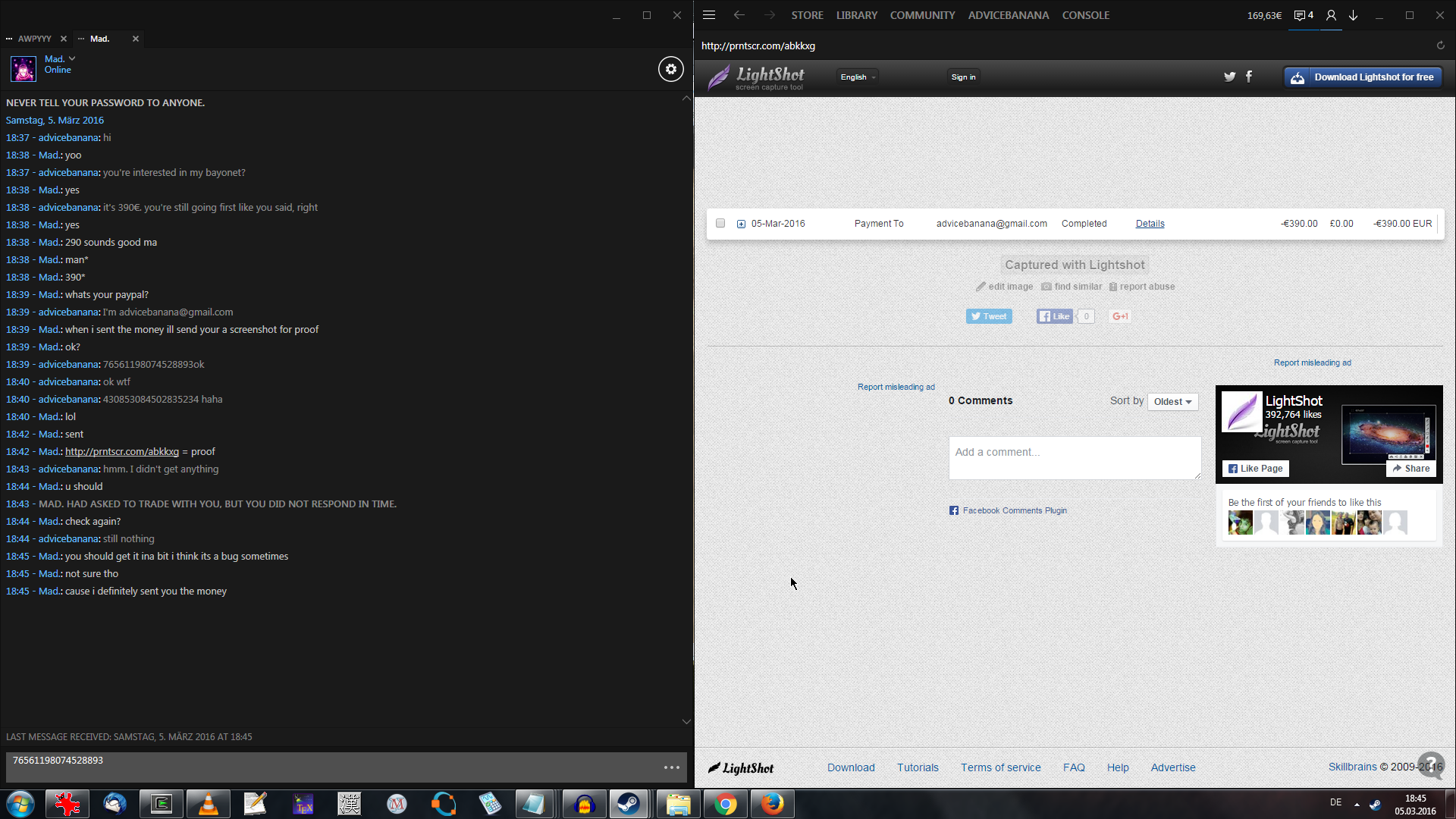This screenshot has width=1456, height=819.
Task: Open chat notifications icon showing 4
Action: [x=1303, y=15]
